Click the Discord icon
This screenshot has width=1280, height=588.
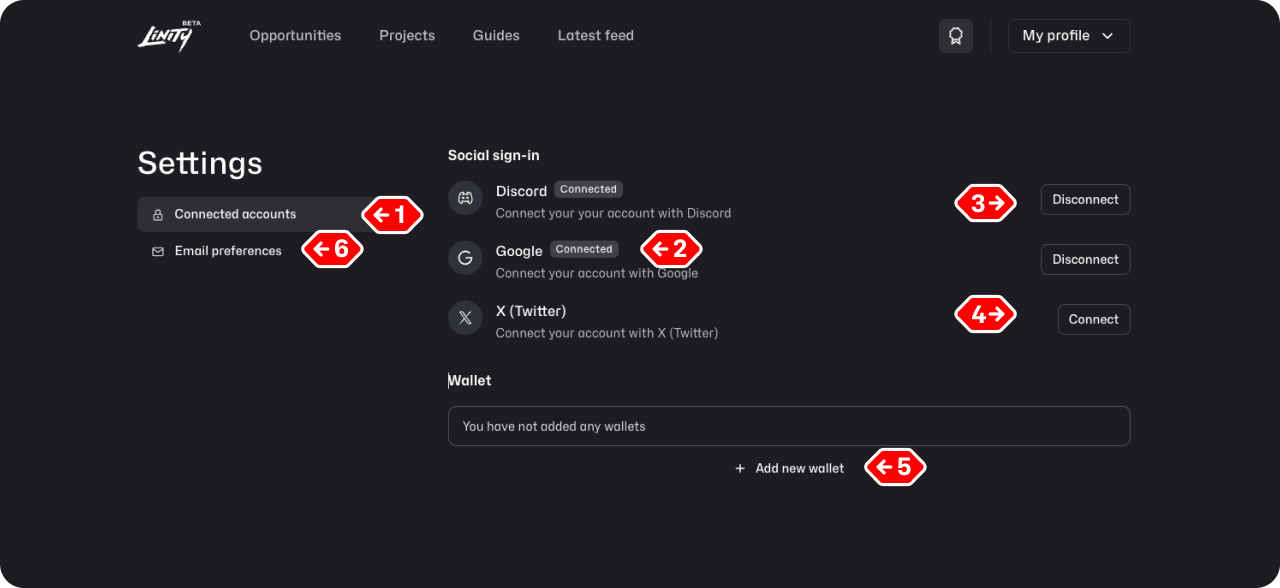coord(465,198)
